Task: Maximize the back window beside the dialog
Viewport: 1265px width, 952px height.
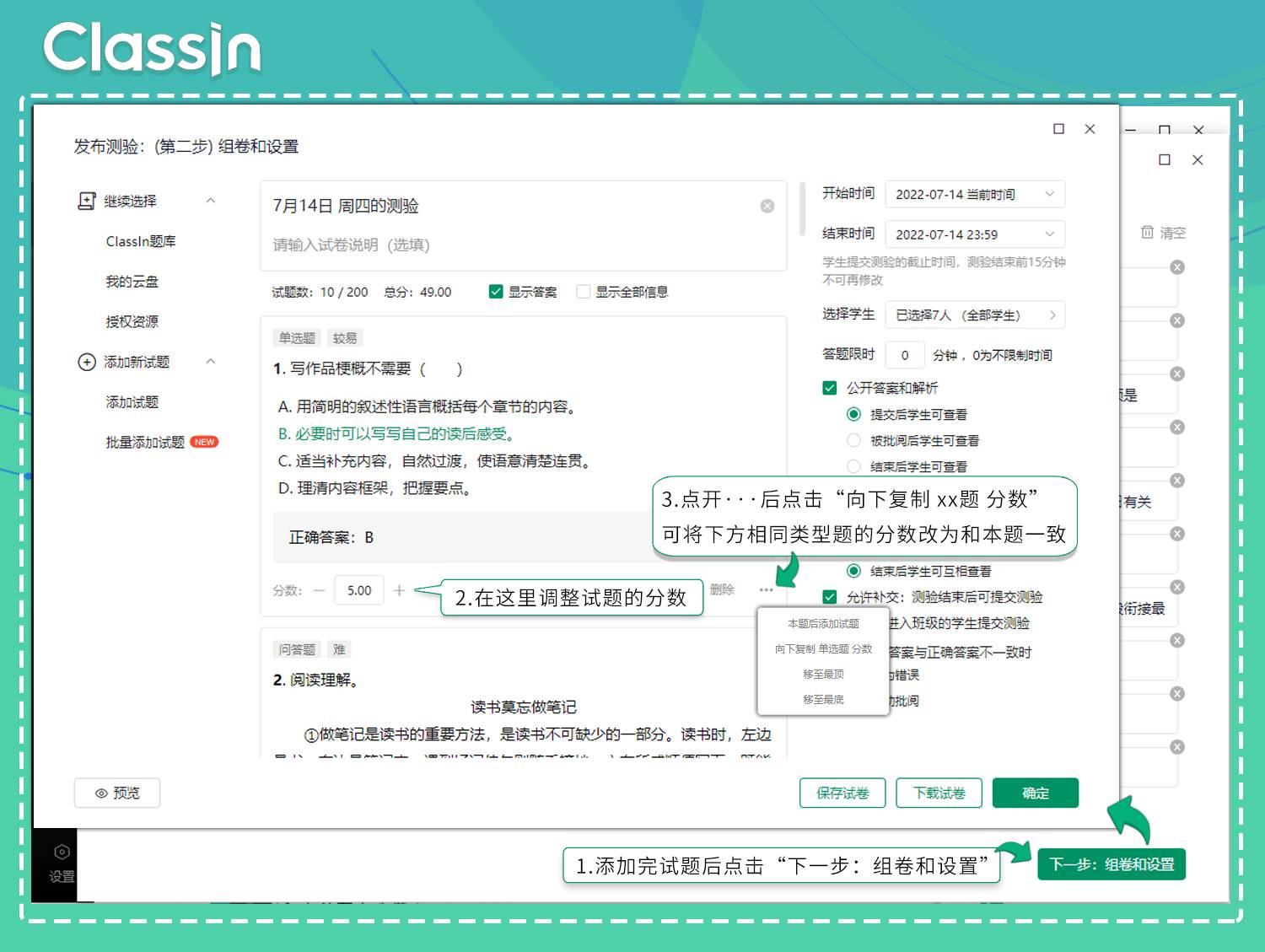Action: (x=1165, y=159)
